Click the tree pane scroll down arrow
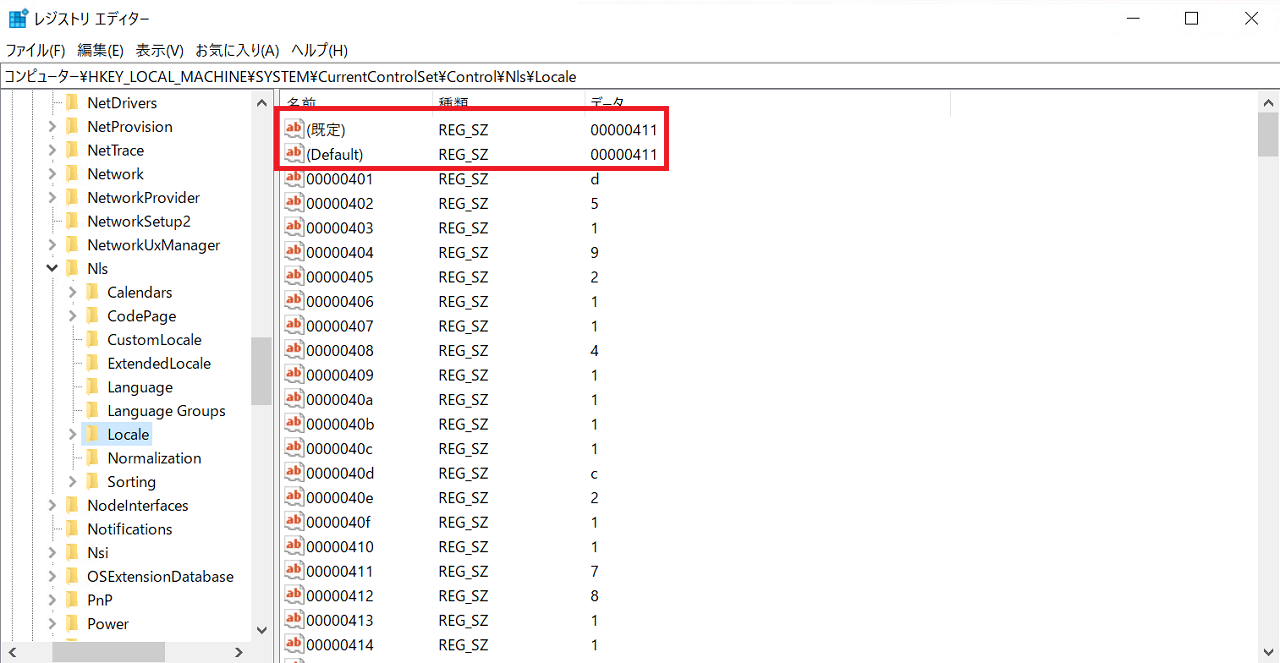1280x663 pixels. point(262,630)
